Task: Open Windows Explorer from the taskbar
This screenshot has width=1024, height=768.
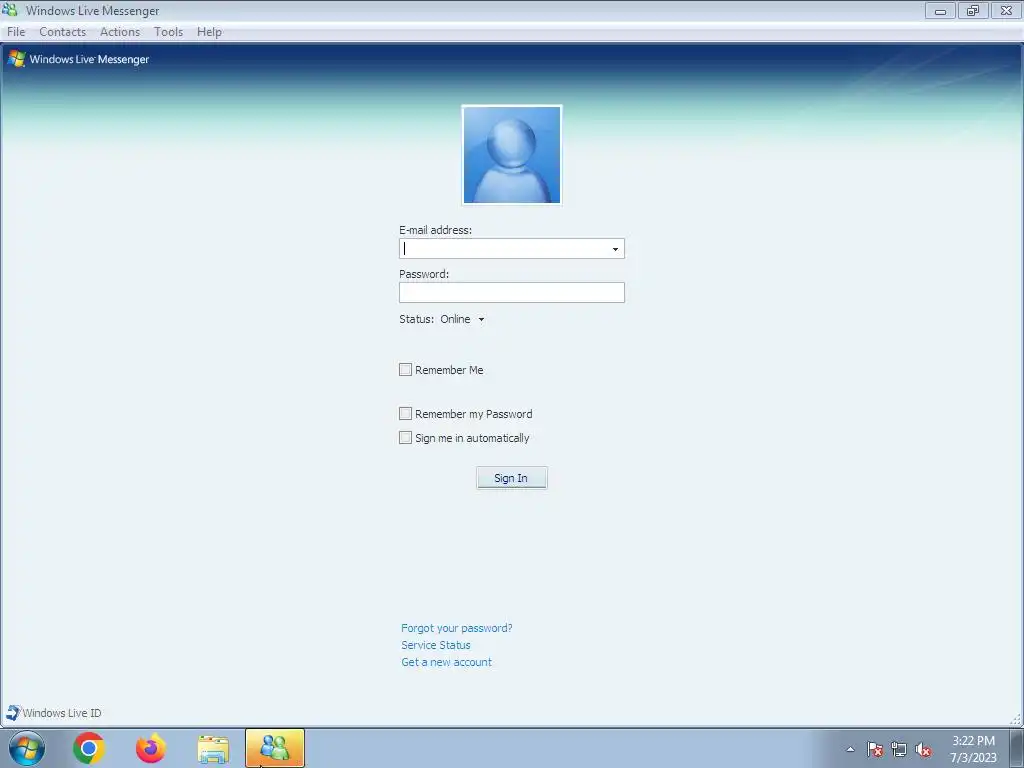Action: pos(213,749)
